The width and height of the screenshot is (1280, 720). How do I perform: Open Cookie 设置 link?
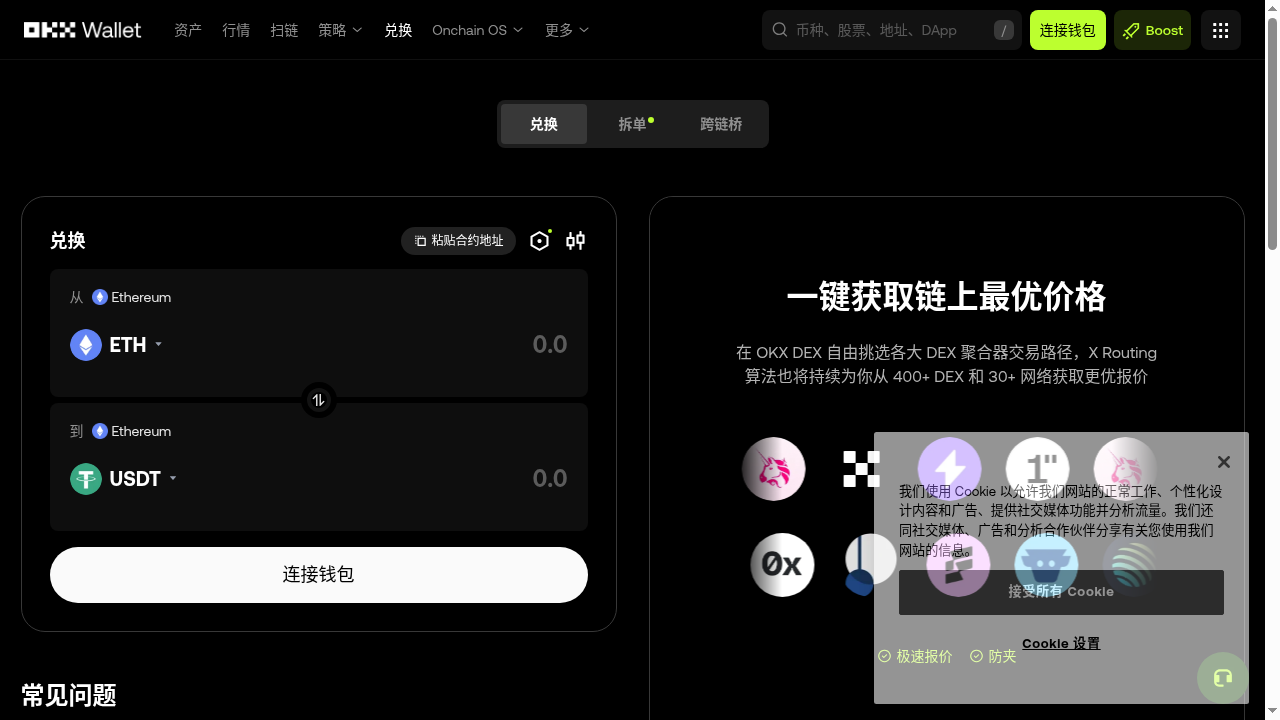(x=1061, y=643)
